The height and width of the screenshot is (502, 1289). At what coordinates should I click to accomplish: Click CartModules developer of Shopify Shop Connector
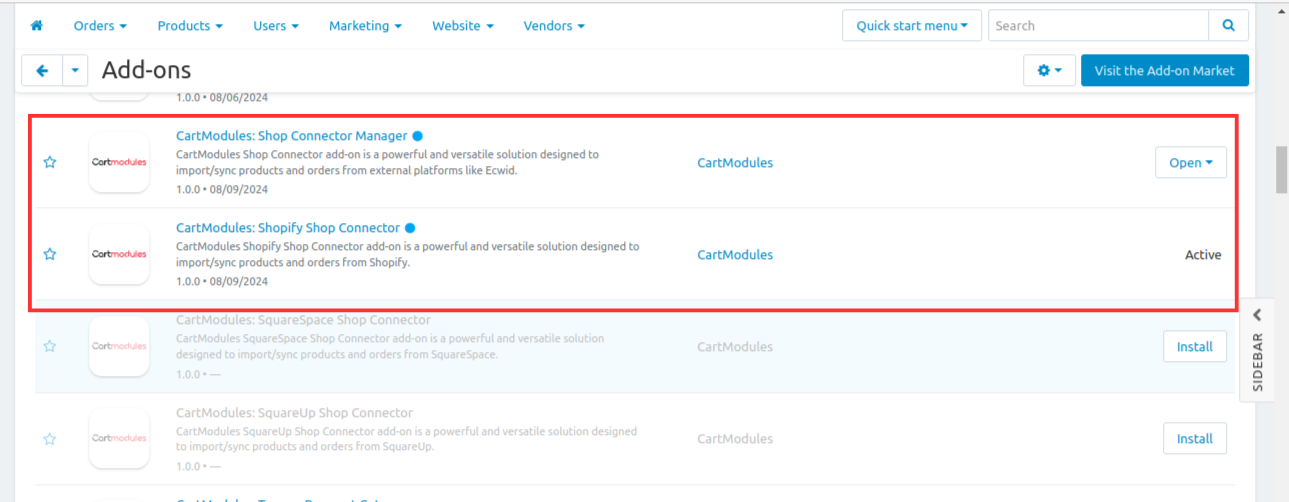pos(735,254)
